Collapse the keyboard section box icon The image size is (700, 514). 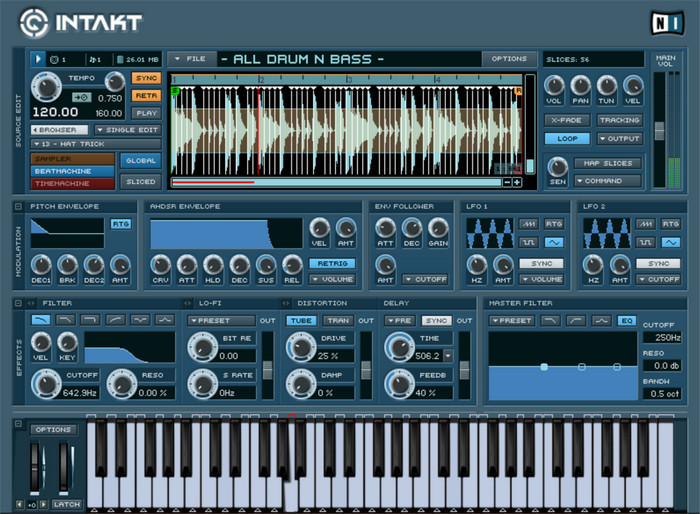tap(18, 423)
